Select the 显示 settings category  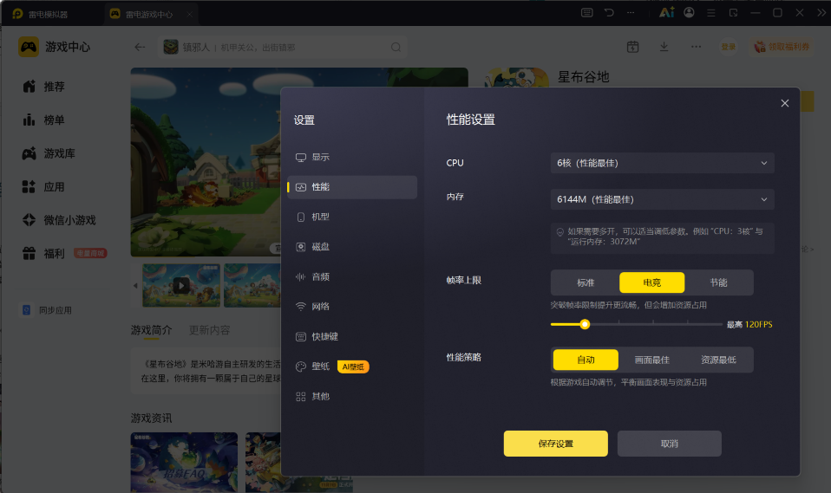[352, 157]
